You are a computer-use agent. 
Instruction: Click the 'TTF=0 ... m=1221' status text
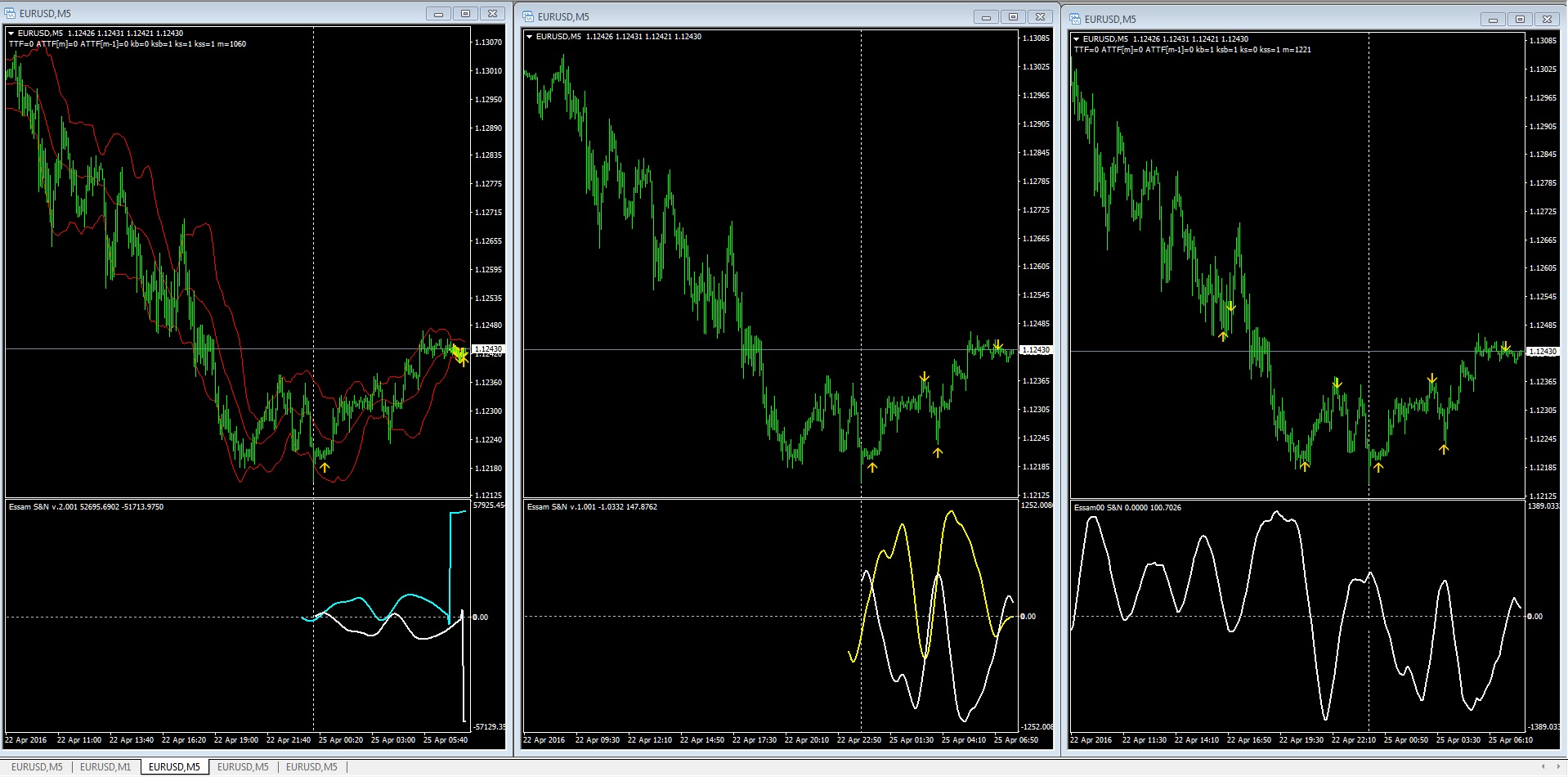pos(1192,50)
